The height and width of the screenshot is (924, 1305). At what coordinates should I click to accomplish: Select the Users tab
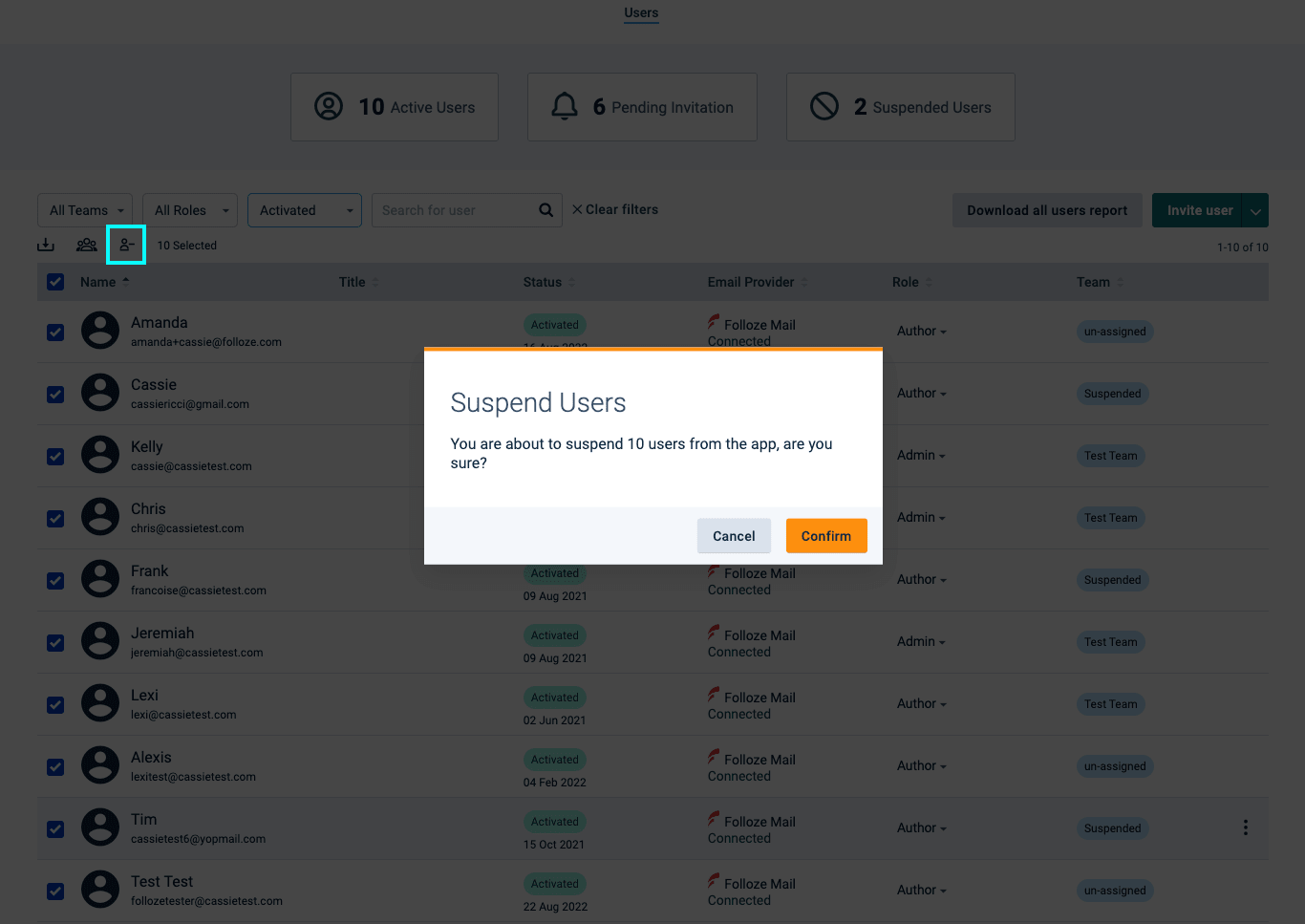tap(641, 13)
